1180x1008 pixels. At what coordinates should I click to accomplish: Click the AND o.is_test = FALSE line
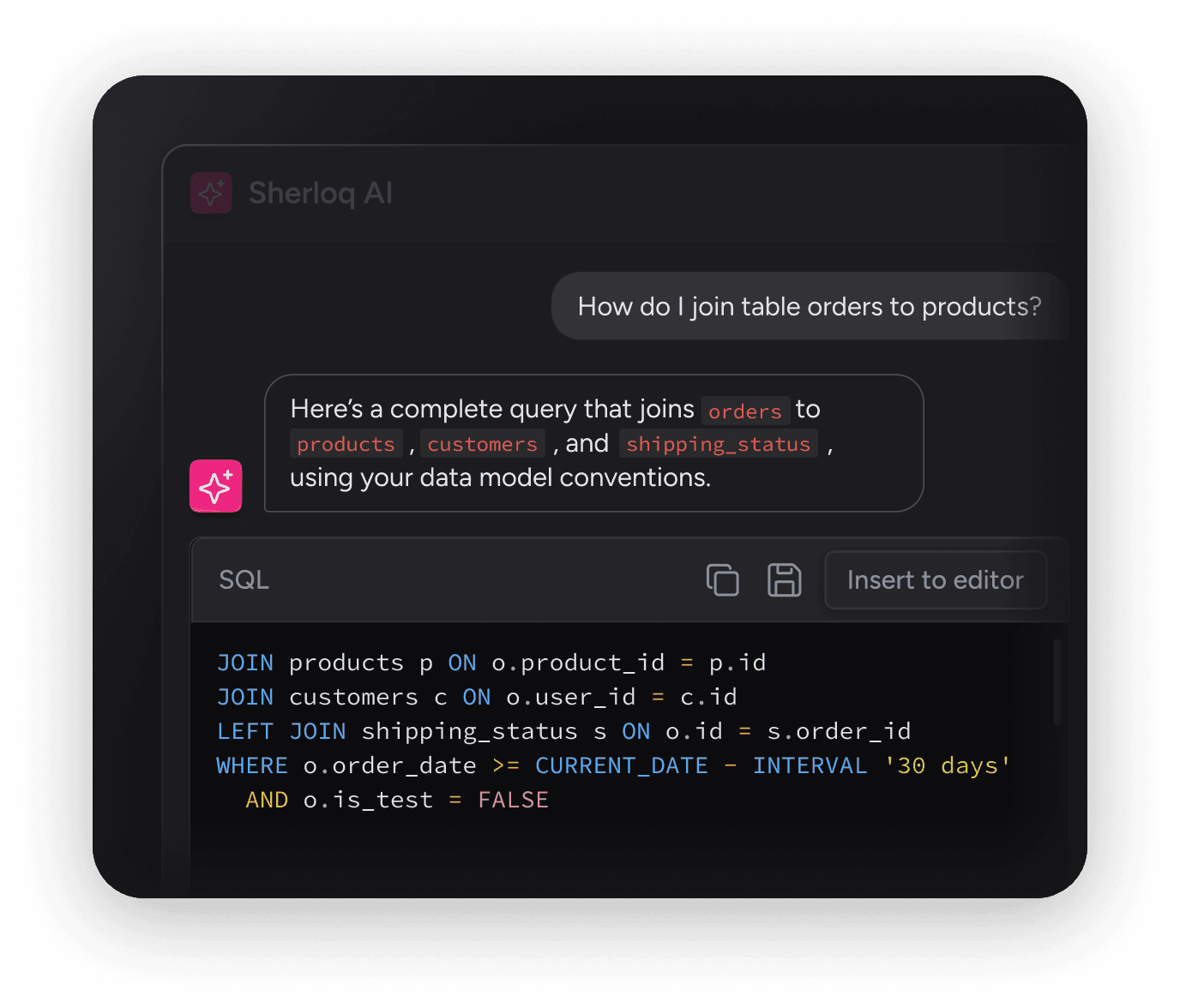(x=397, y=800)
